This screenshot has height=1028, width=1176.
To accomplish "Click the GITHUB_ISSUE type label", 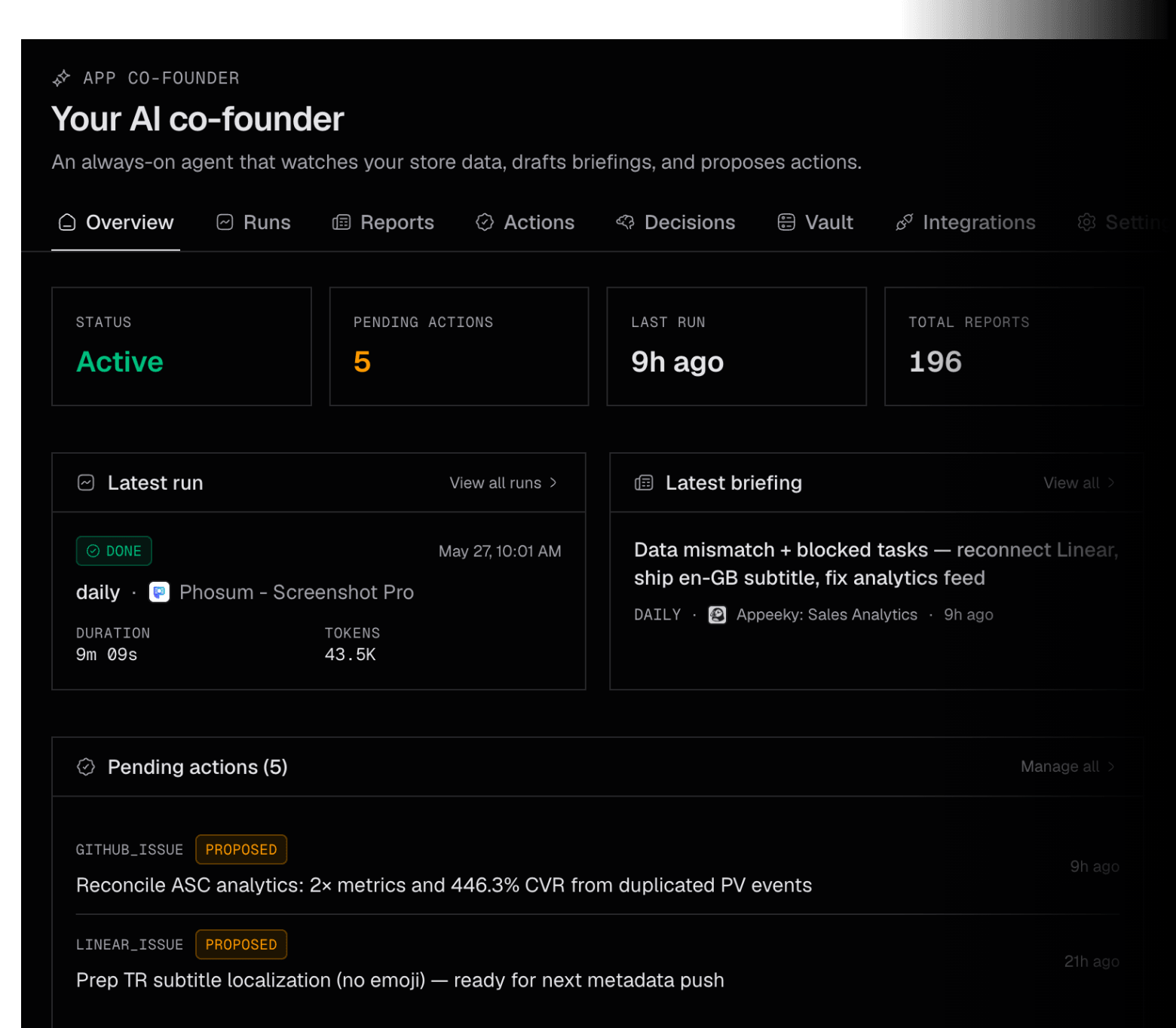I will [x=130, y=850].
